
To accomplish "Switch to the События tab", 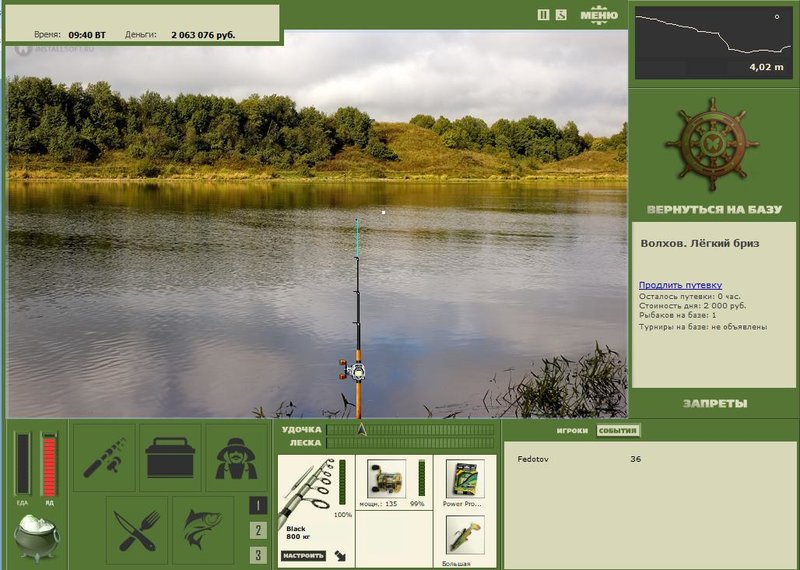I will coord(617,431).
